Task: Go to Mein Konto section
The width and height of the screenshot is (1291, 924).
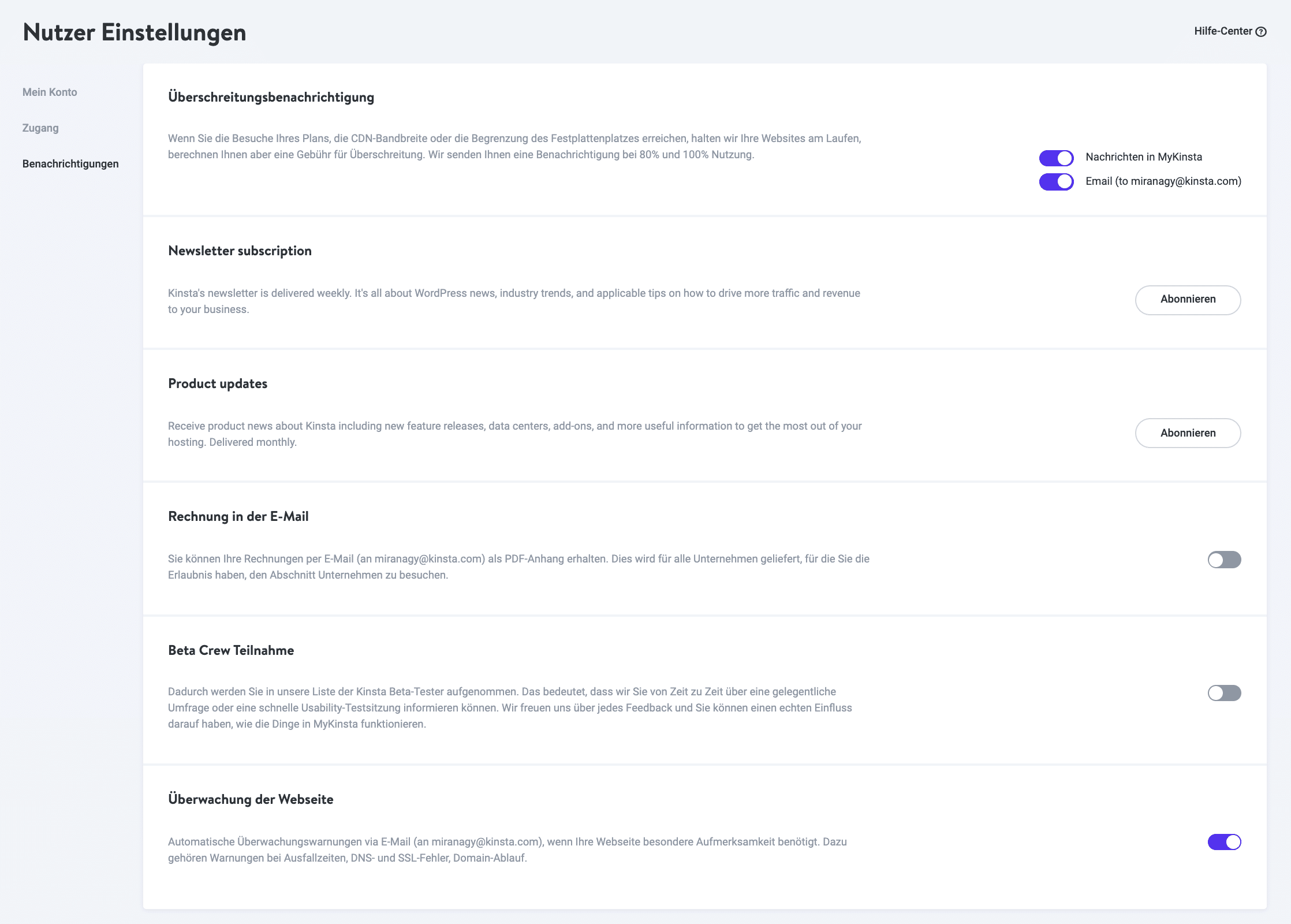Action: point(50,92)
